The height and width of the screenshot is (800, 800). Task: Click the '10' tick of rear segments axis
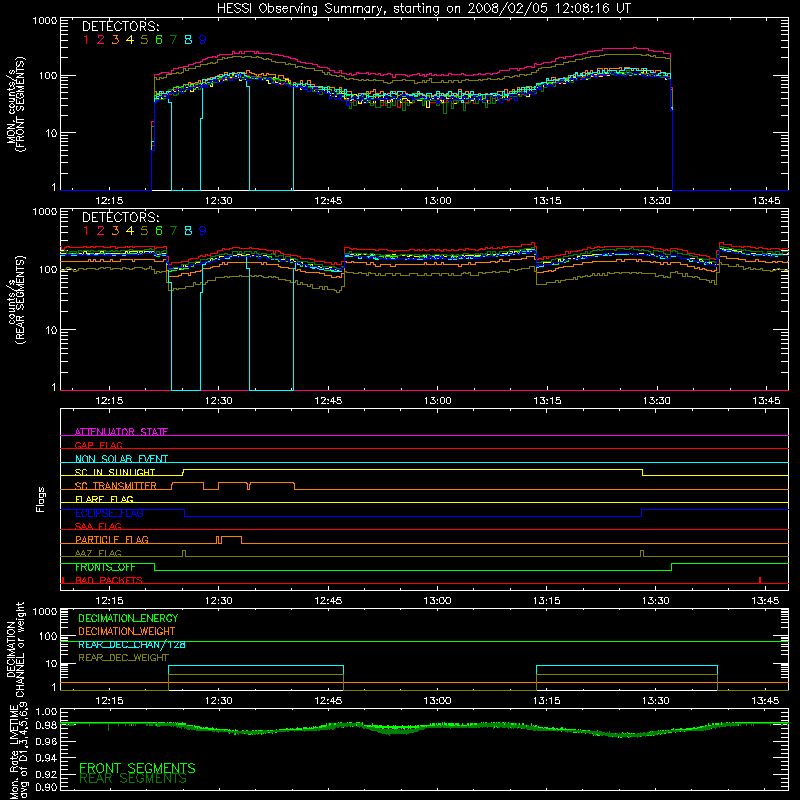point(51,330)
